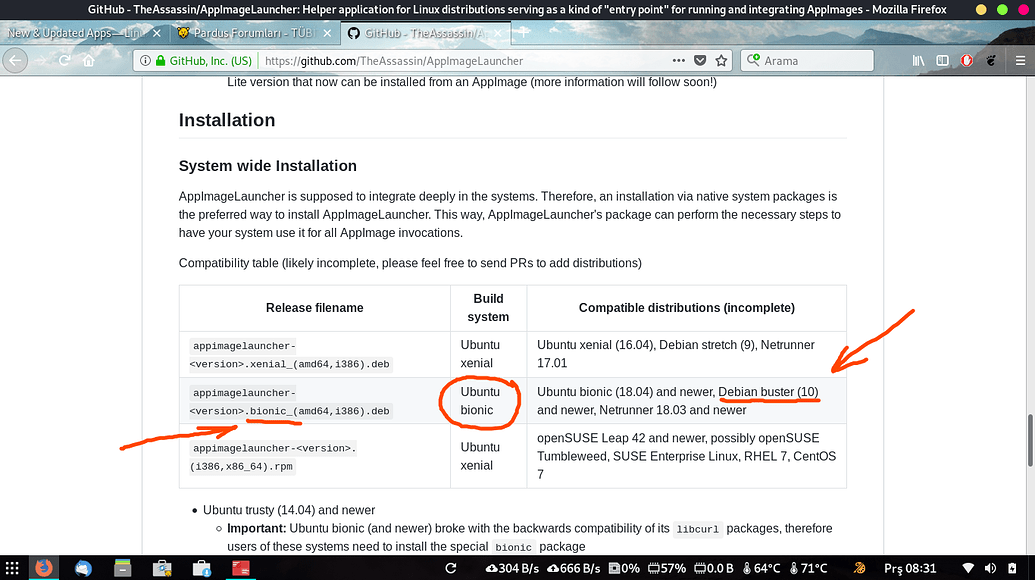Toggle the volume icon in system tray

click(992, 568)
